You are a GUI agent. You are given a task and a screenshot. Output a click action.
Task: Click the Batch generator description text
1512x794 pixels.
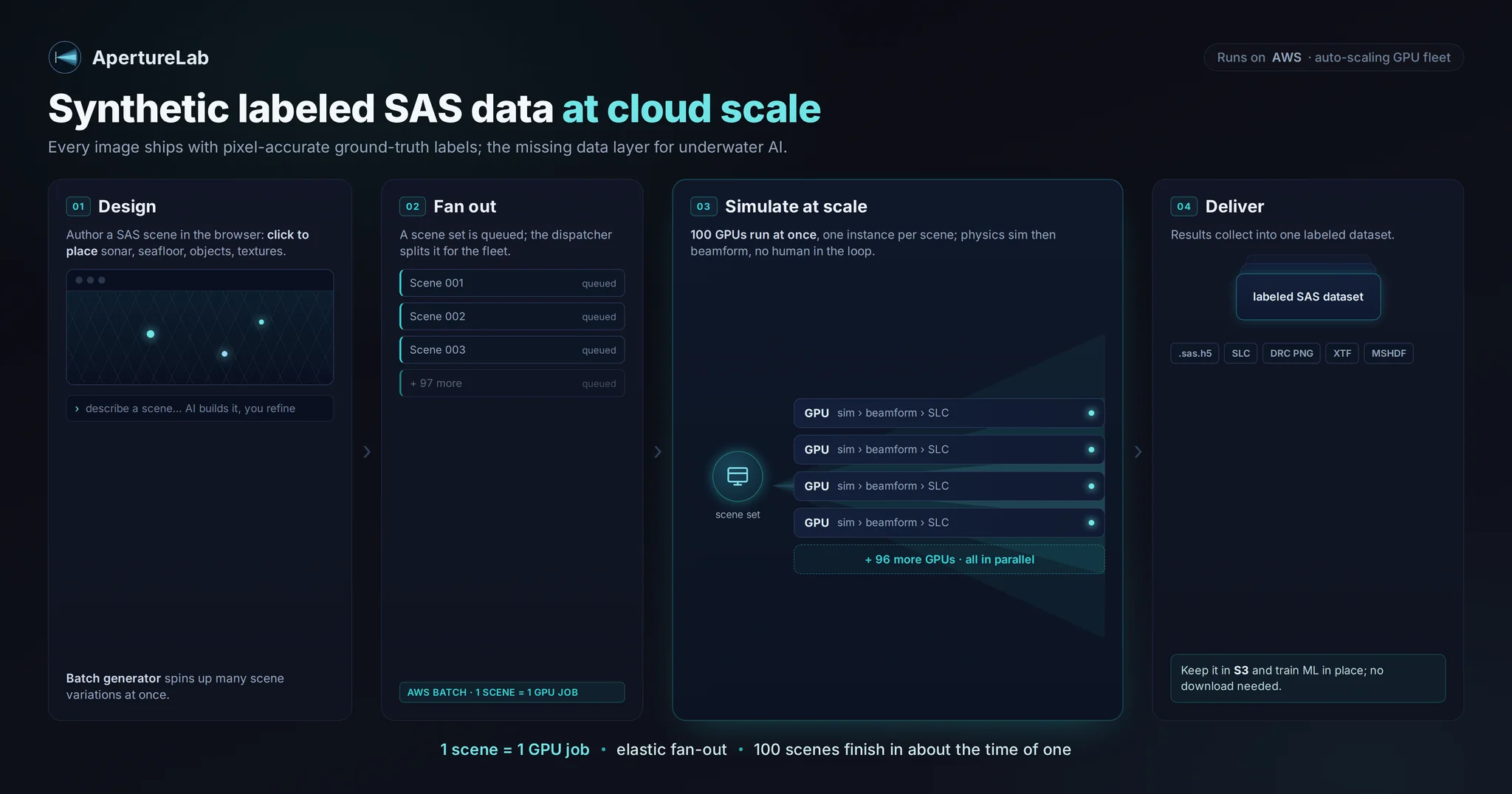pos(175,686)
